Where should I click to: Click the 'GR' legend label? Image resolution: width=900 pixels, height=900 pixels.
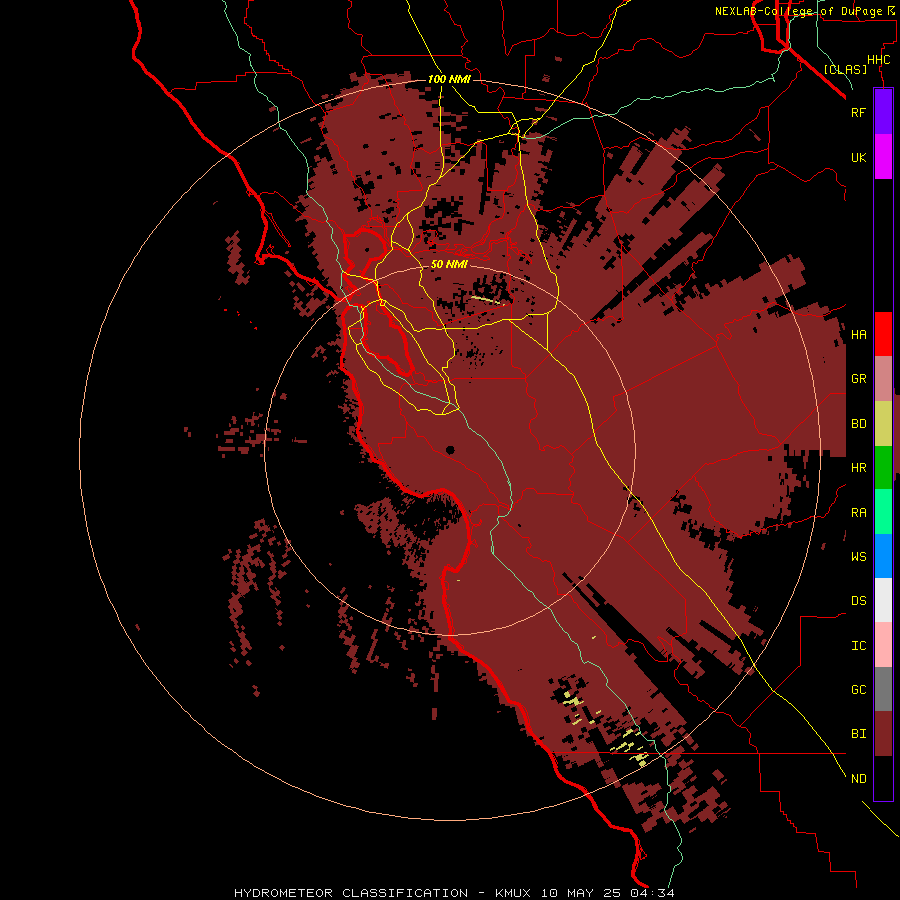pyautogui.click(x=858, y=379)
